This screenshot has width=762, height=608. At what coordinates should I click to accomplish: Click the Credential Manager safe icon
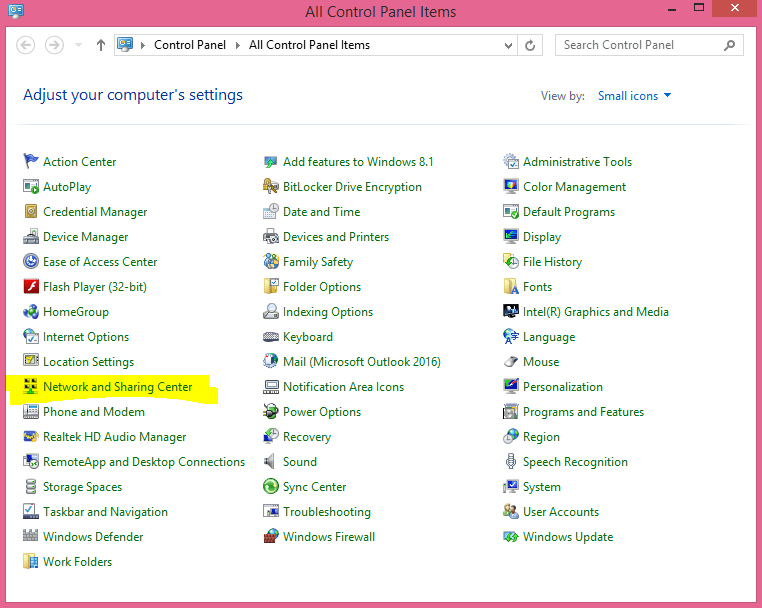(31, 211)
